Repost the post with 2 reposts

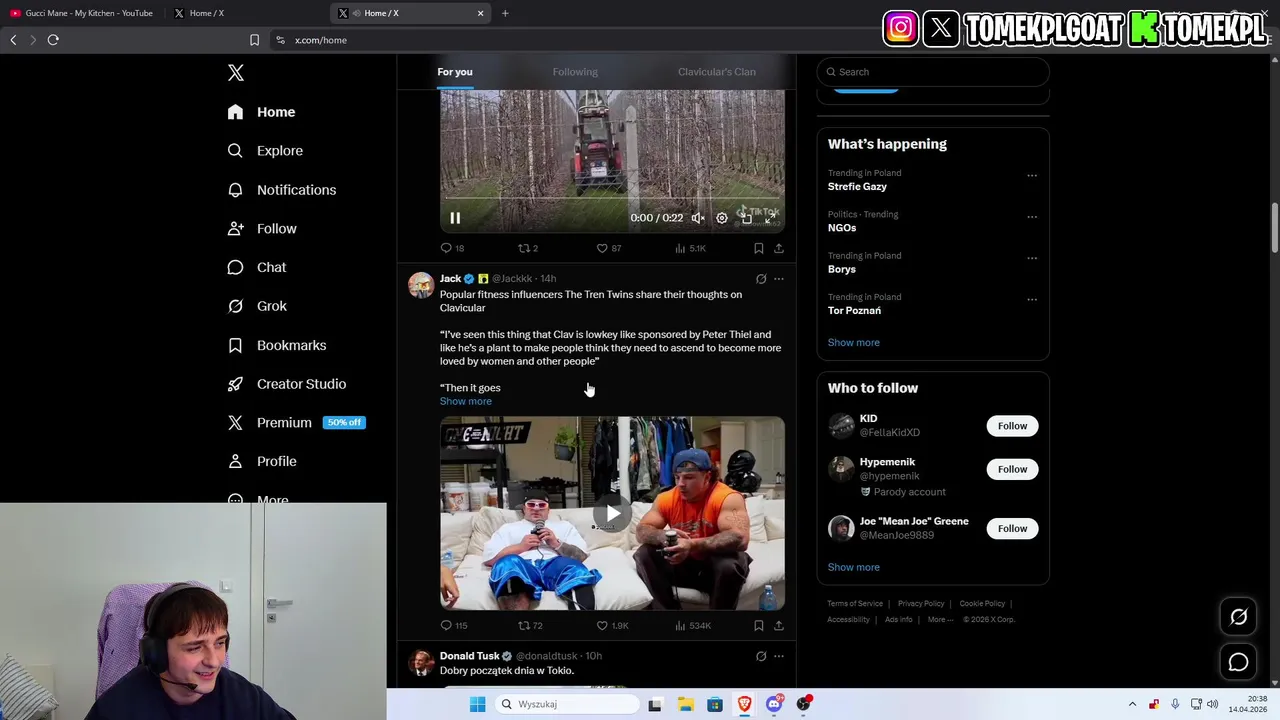527,248
